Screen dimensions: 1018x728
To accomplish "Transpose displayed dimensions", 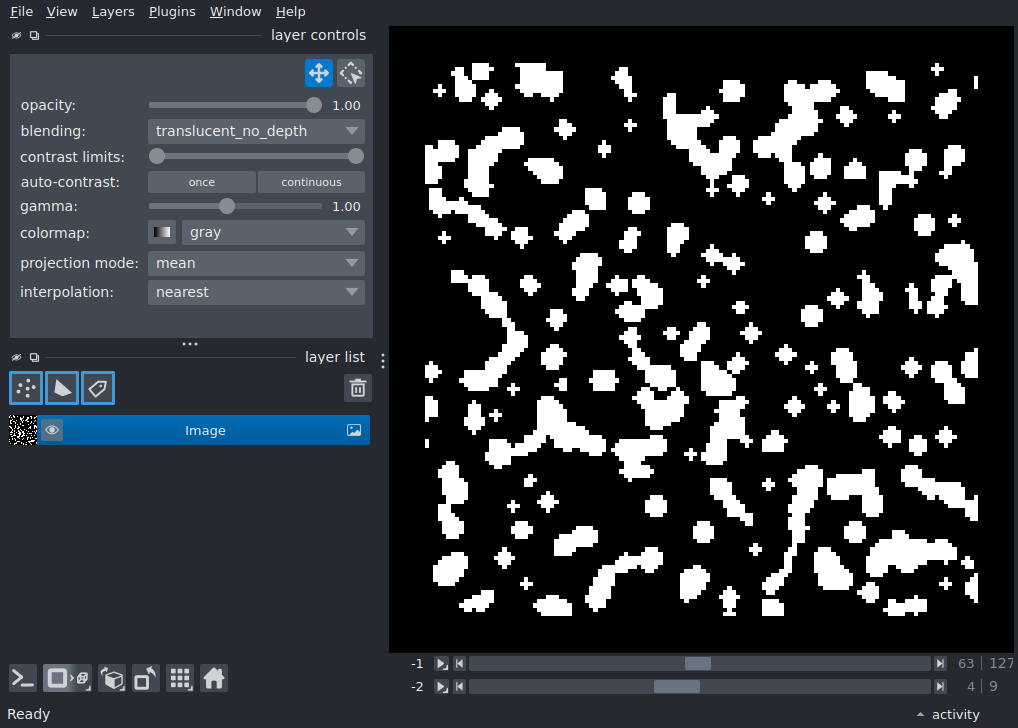I will [x=145, y=679].
